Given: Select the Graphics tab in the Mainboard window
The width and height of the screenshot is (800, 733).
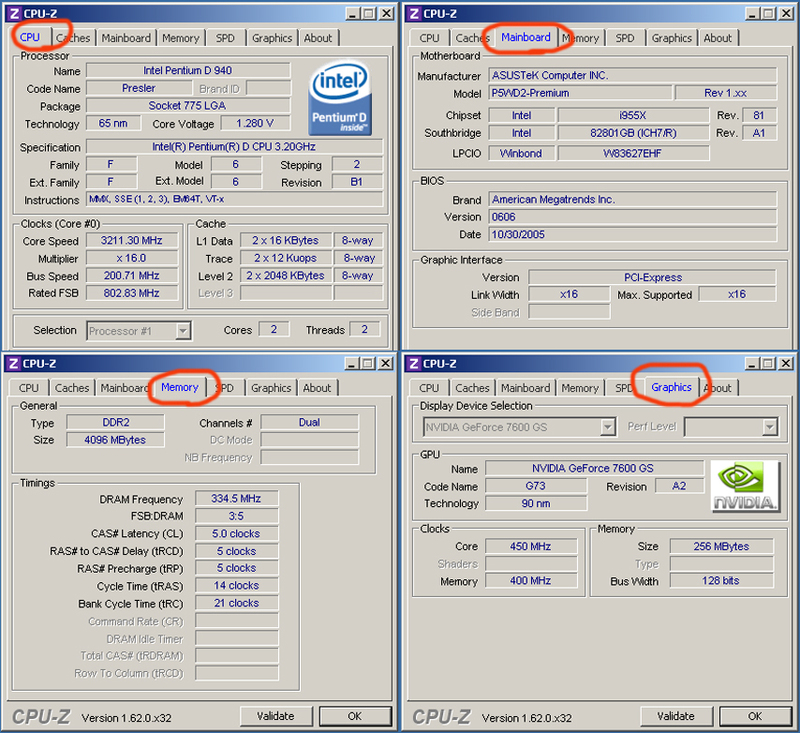Looking at the screenshot, I should pos(671,38).
